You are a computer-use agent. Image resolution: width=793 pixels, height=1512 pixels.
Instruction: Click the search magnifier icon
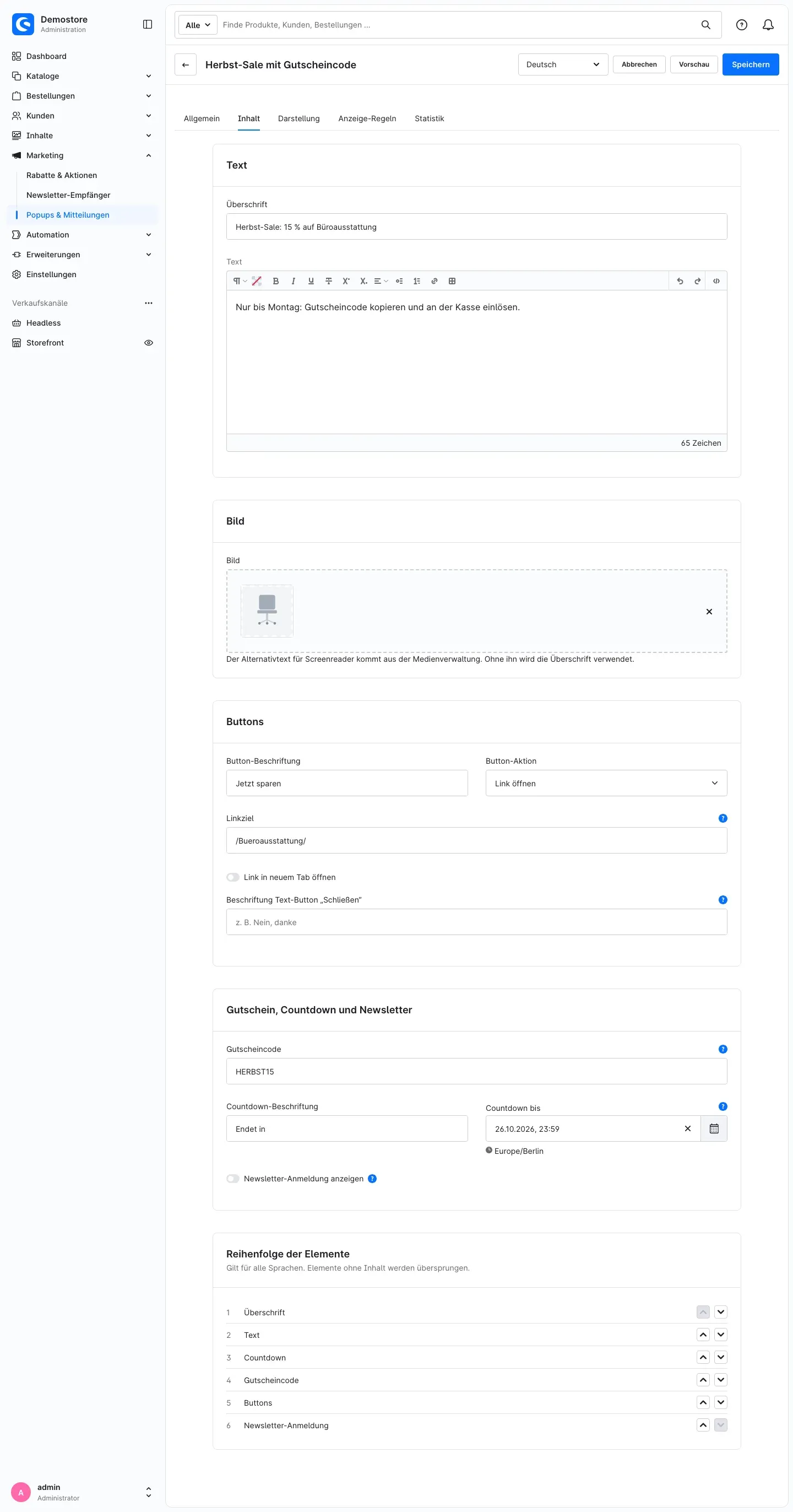(x=705, y=25)
